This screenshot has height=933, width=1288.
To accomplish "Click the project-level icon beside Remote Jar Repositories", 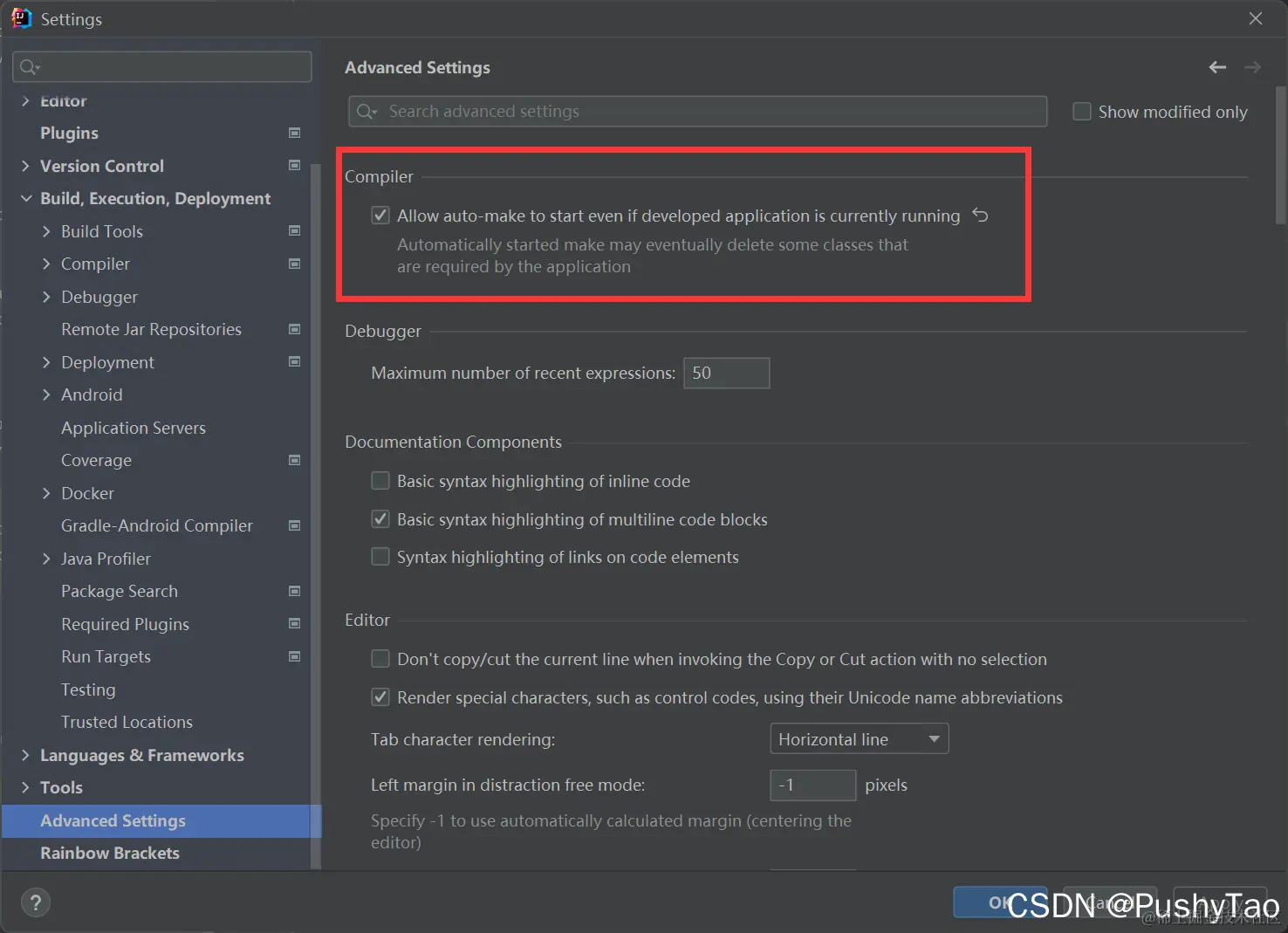I will (x=295, y=329).
